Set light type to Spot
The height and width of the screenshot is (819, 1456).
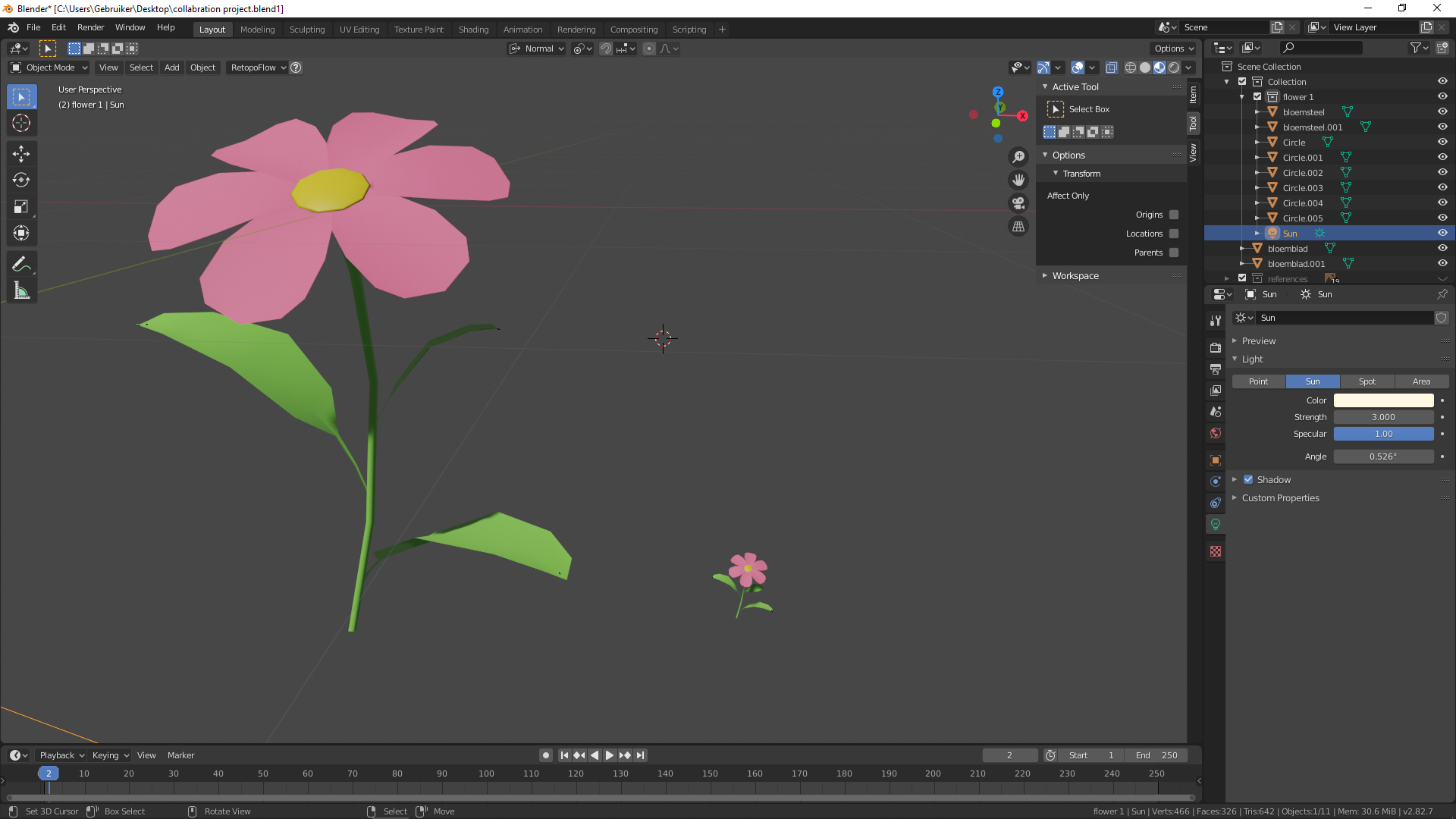pyautogui.click(x=1367, y=381)
